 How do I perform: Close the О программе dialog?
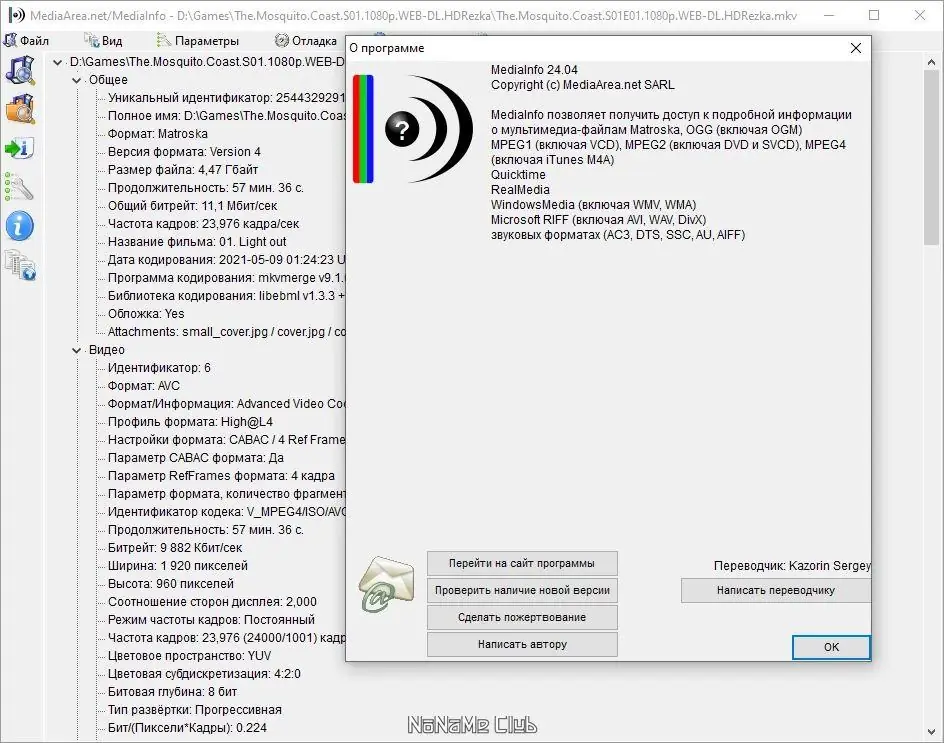point(856,48)
